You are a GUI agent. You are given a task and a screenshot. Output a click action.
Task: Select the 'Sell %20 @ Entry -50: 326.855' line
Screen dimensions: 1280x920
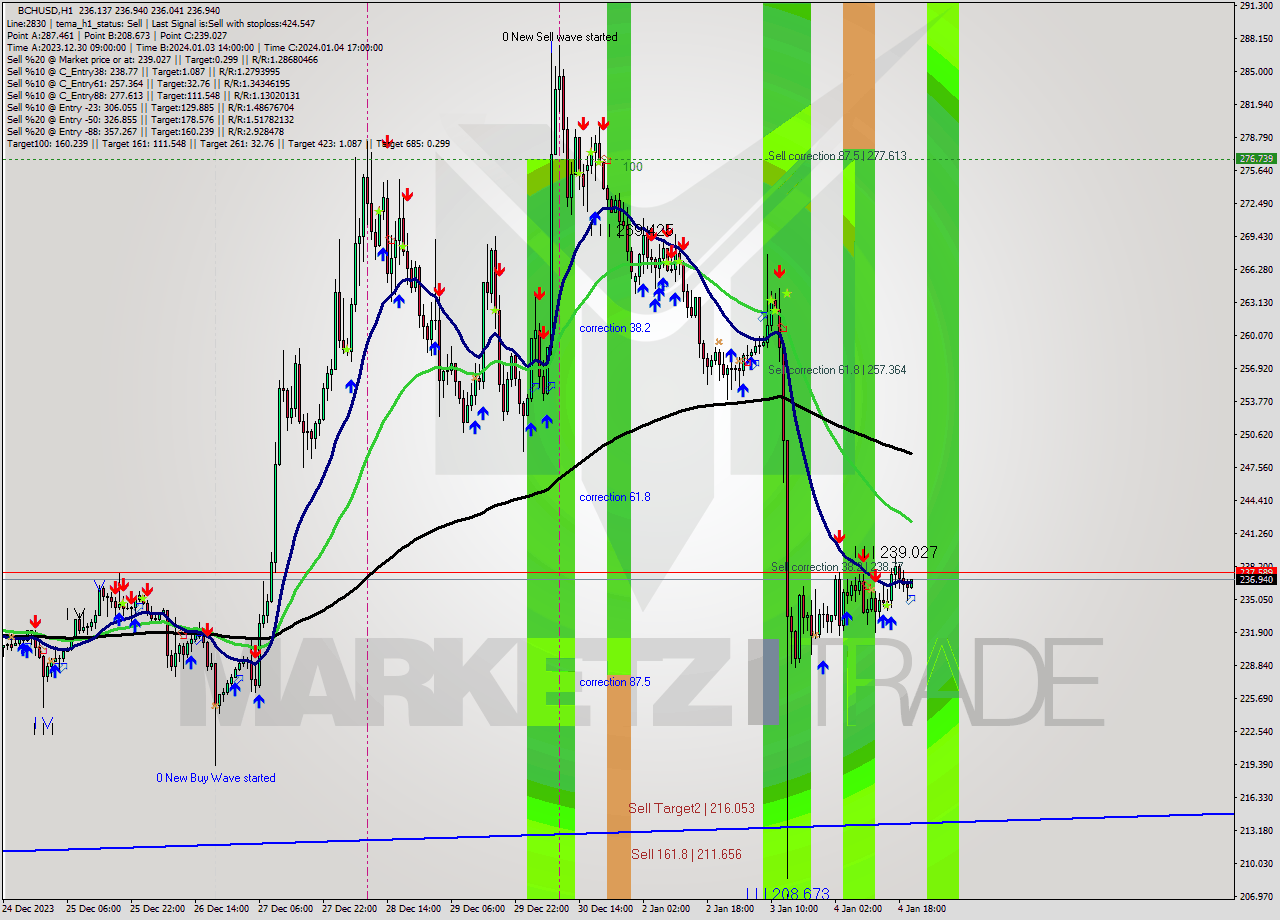pyautogui.click(x=151, y=119)
